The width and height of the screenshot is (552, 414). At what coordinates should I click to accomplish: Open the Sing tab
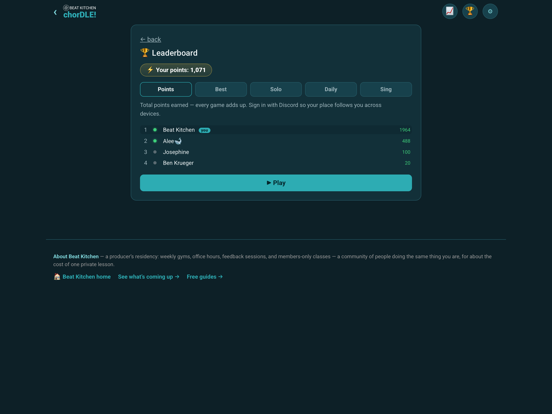click(x=386, y=89)
